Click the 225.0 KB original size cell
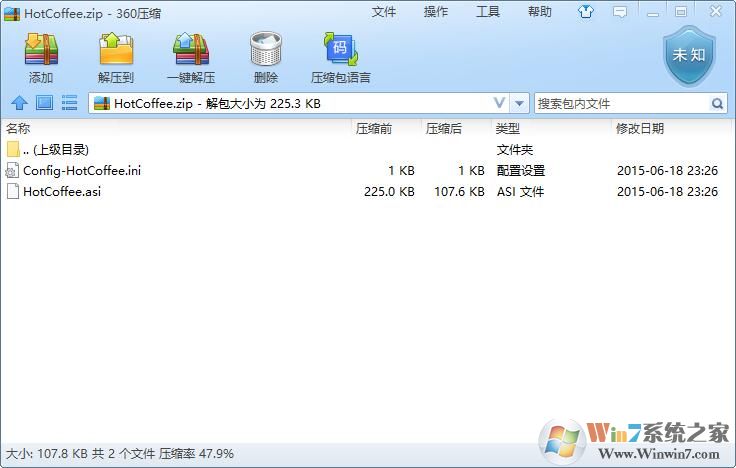 point(389,192)
